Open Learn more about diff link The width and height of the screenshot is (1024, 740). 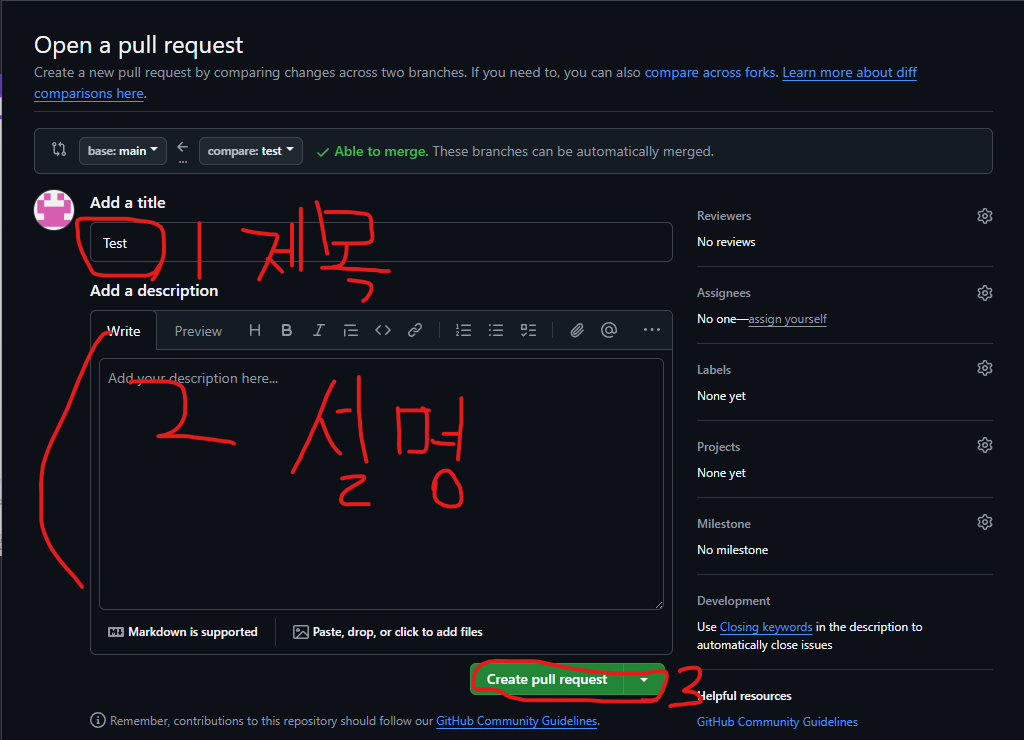click(x=850, y=72)
